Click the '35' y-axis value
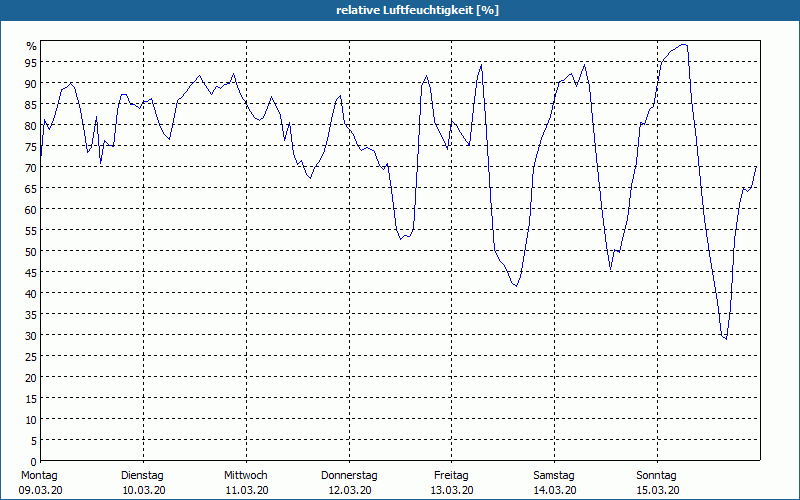800x500 pixels. click(31, 314)
